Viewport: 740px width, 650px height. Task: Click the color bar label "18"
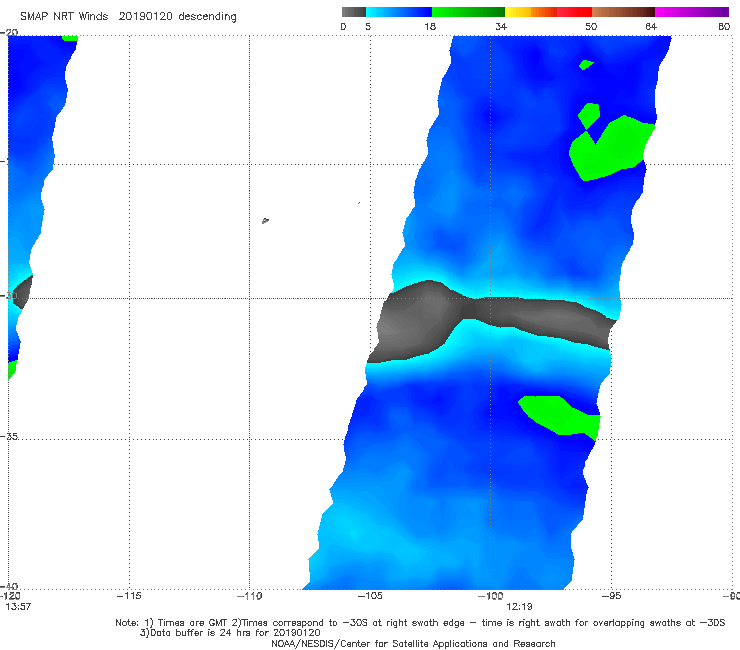pos(430,26)
